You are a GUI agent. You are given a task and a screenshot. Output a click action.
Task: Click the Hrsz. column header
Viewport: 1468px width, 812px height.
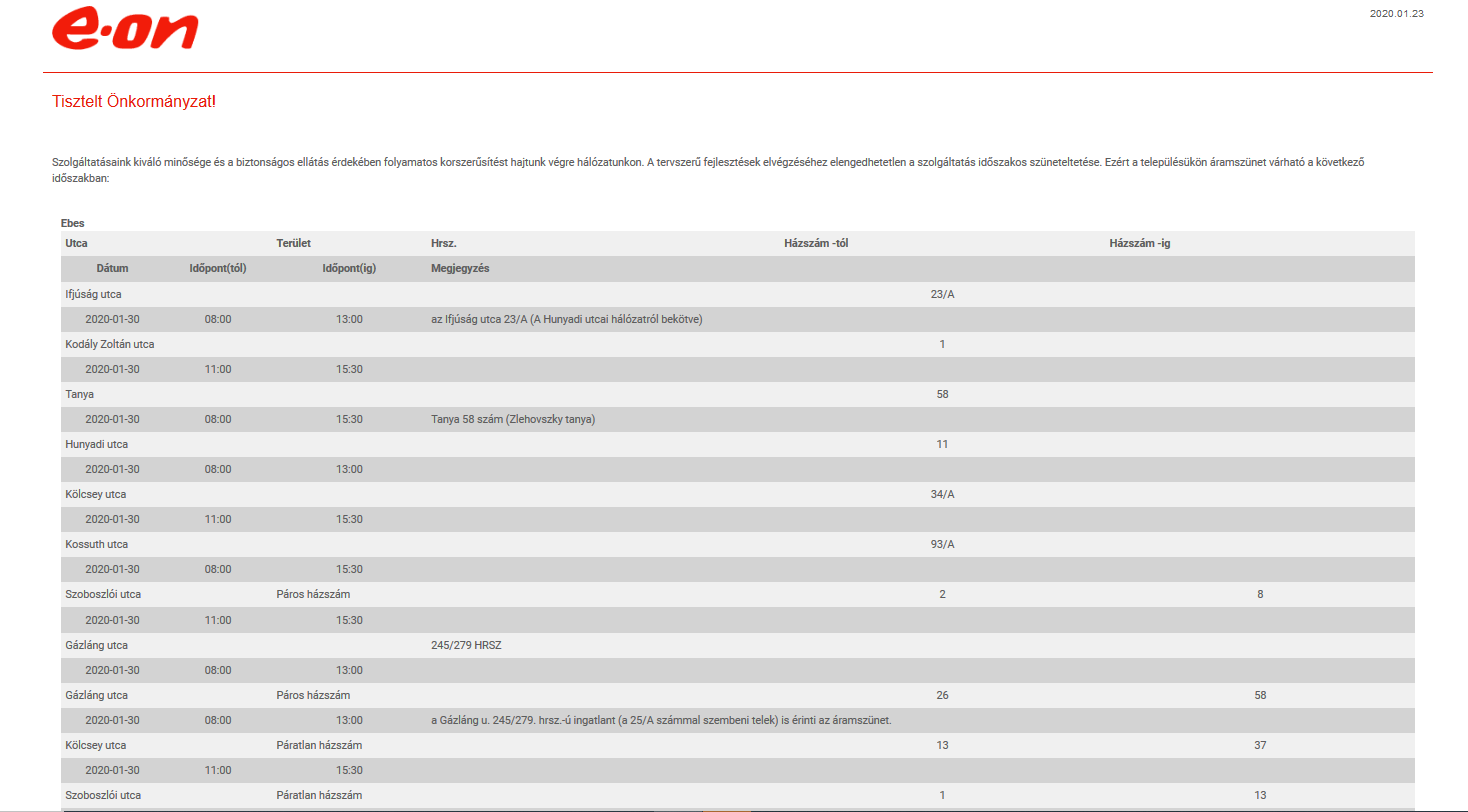click(x=444, y=243)
